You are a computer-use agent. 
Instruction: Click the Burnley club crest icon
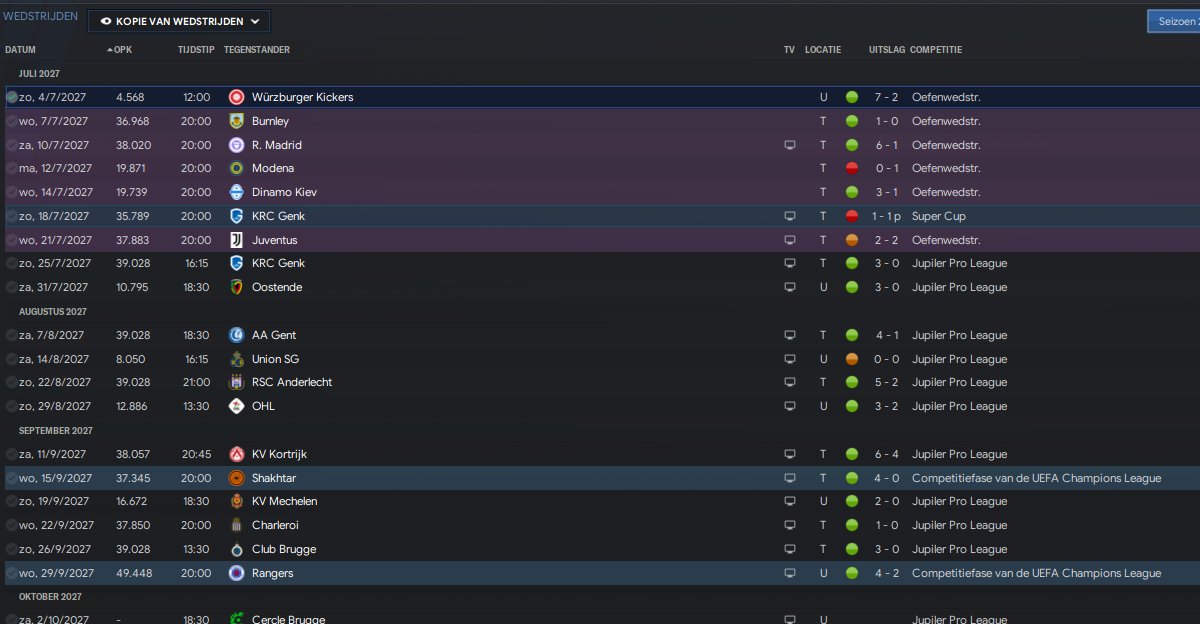point(236,121)
